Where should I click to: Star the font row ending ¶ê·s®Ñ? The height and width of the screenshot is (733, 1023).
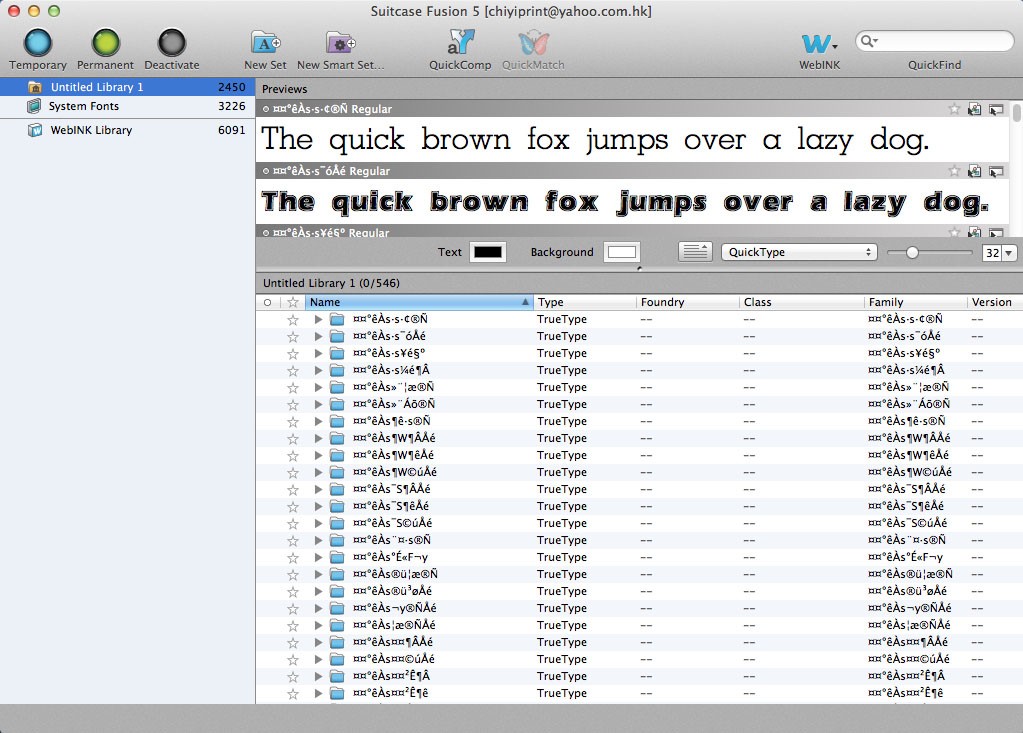click(293, 421)
